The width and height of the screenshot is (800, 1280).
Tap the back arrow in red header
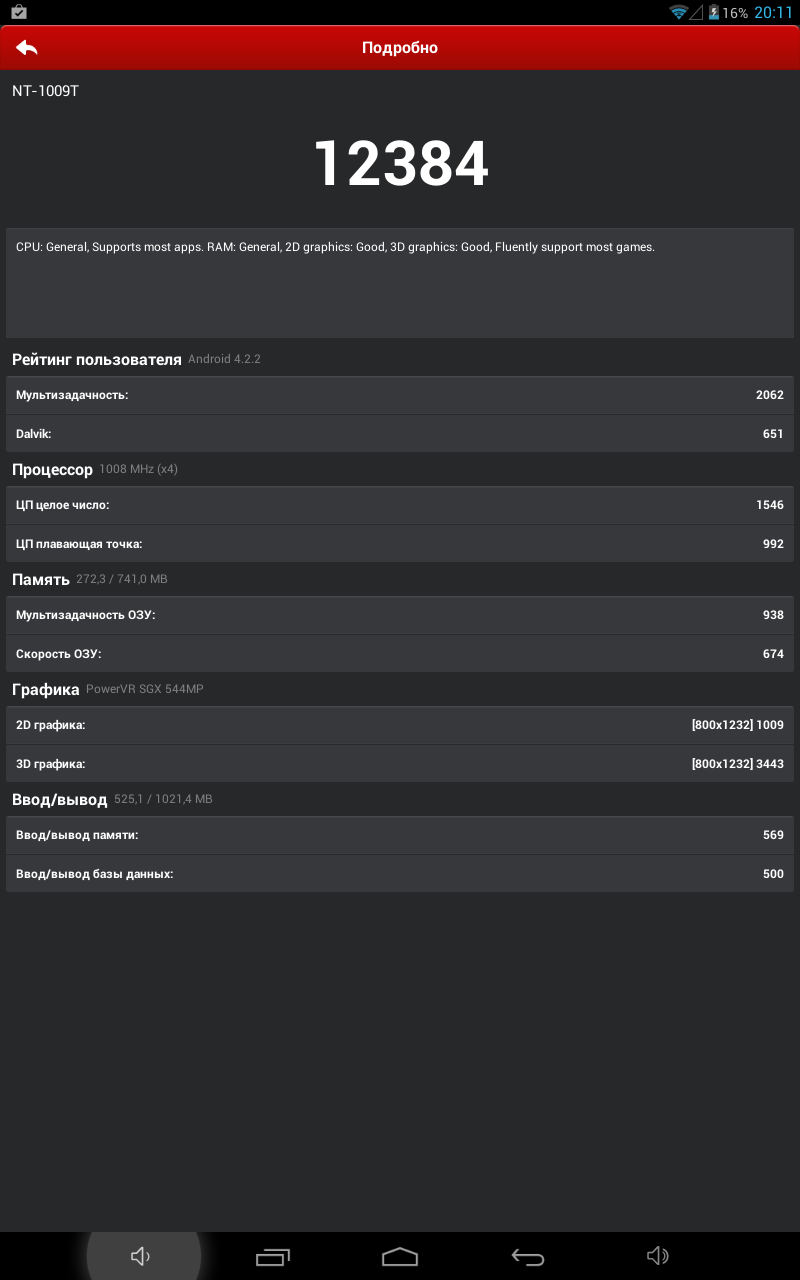[27, 47]
